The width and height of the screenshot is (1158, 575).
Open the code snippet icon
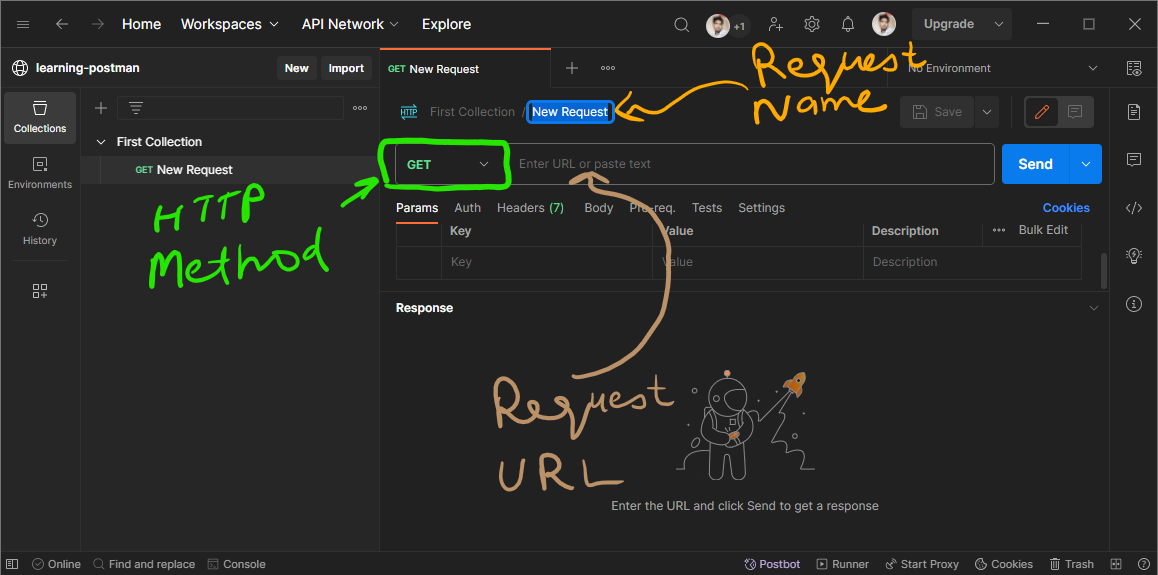click(x=1134, y=207)
